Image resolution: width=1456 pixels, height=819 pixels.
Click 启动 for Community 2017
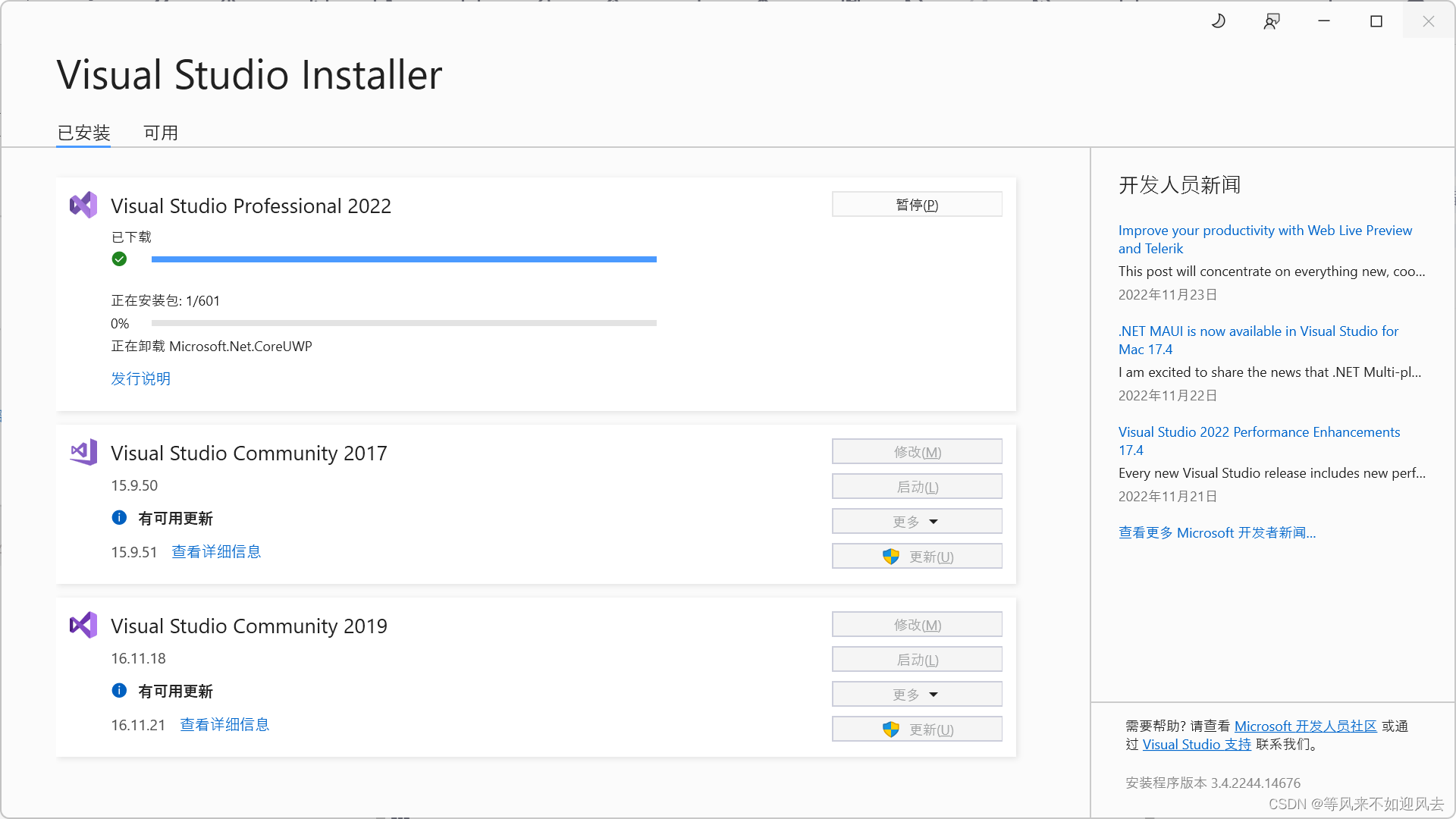point(917,487)
